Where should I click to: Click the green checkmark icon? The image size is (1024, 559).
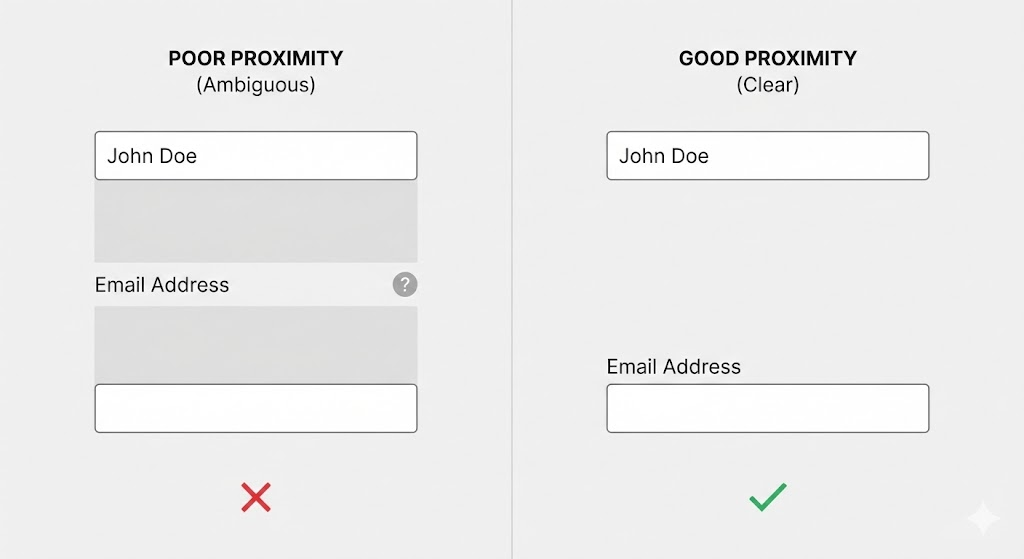coord(768,497)
